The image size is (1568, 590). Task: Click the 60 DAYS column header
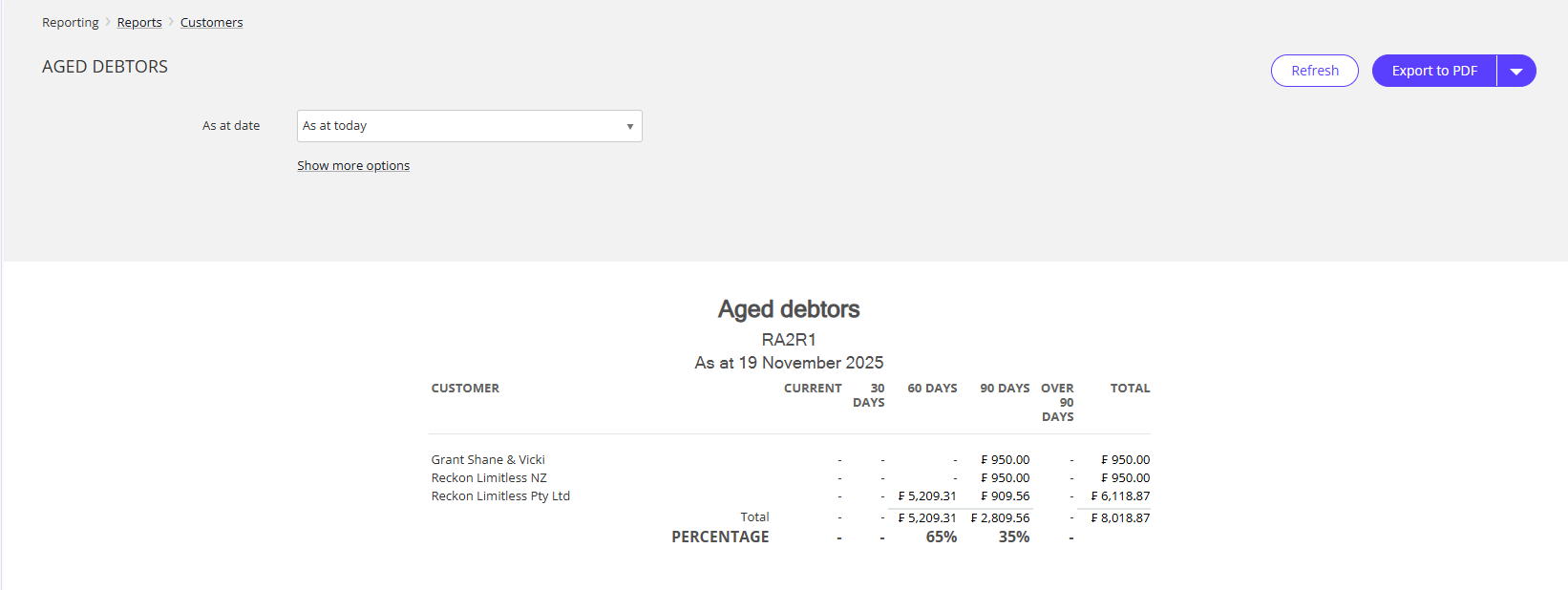pyautogui.click(x=932, y=389)
